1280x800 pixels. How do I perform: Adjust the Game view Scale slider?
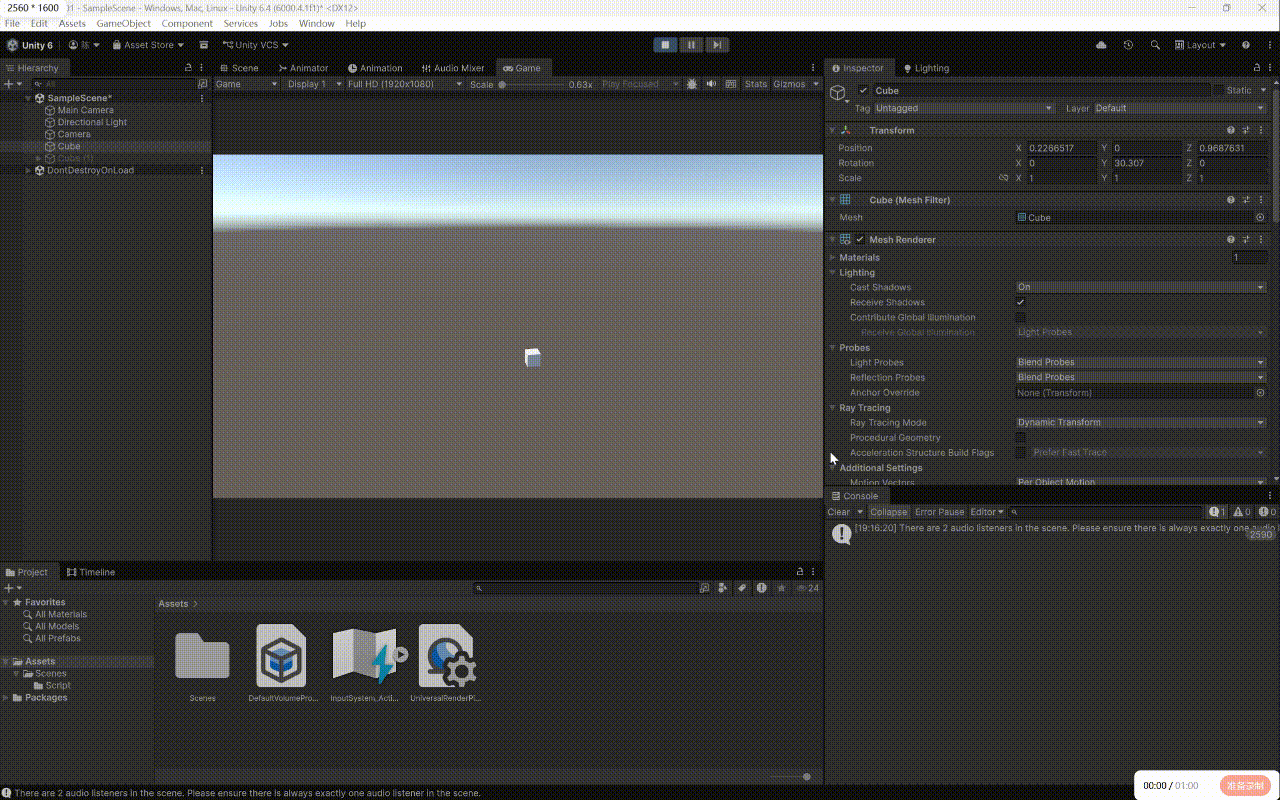pos(532,85)
